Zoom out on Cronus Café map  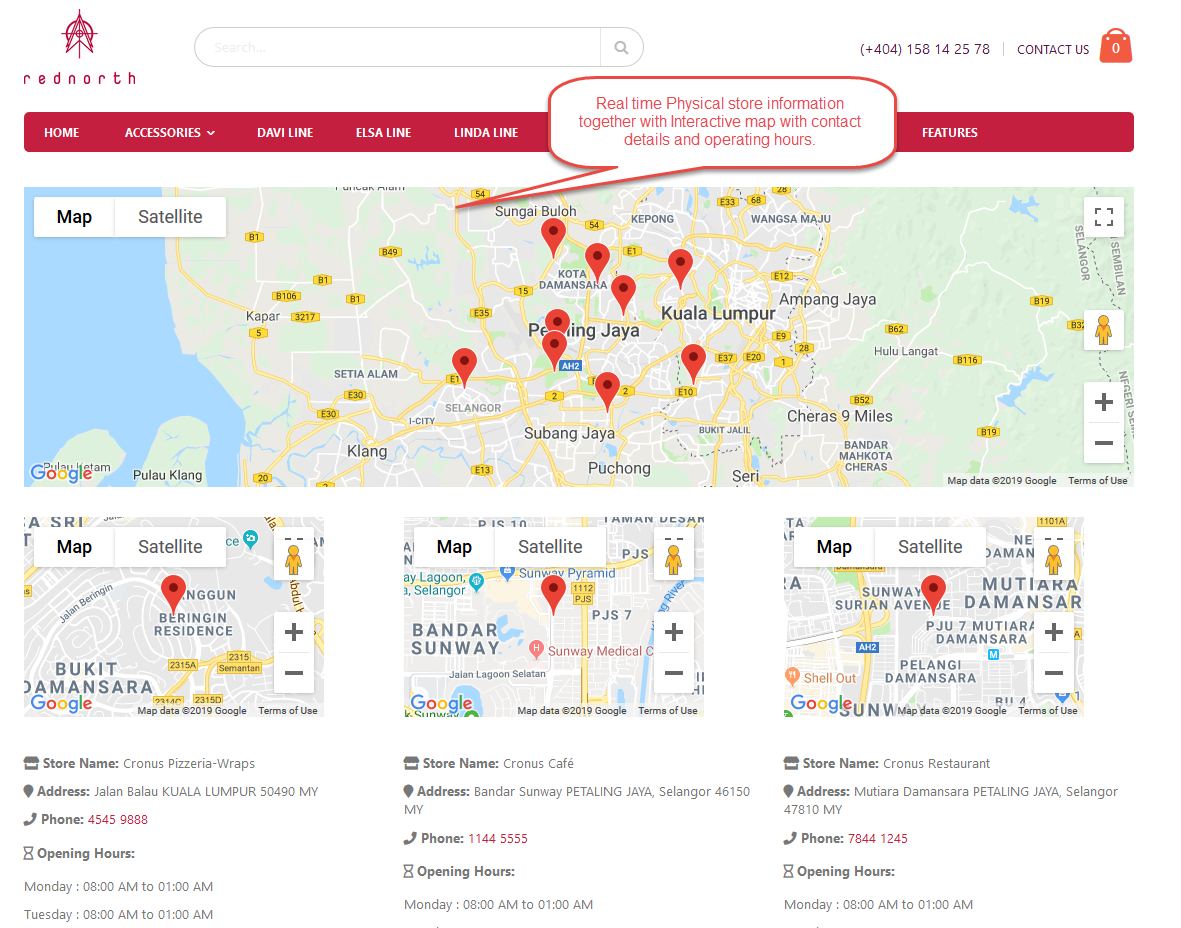click(x=674, y=673)
